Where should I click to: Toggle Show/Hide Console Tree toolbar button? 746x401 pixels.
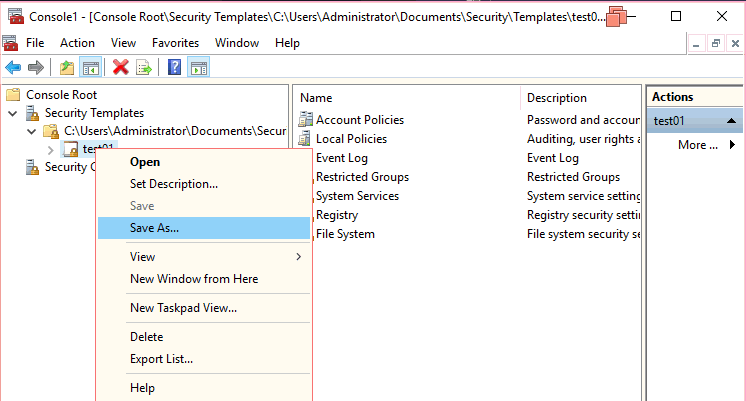tap(91, 68)
